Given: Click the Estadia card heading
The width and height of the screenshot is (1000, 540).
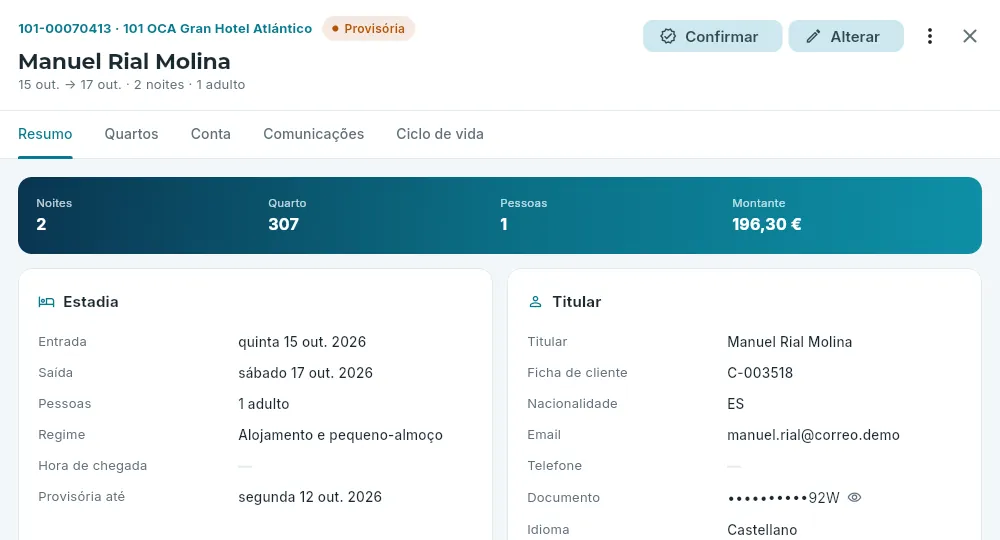Looking at the screenshot, I should [x=91, y=302].
